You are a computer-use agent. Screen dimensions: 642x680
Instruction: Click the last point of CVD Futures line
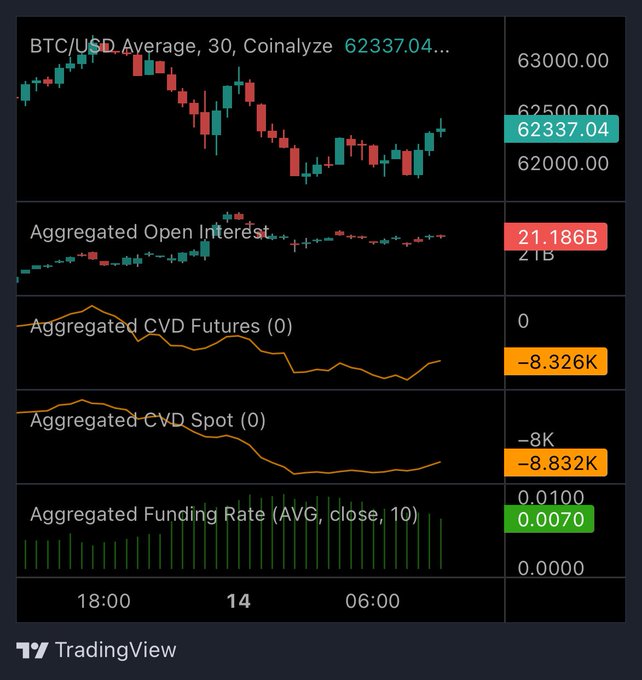pos(440,361)
